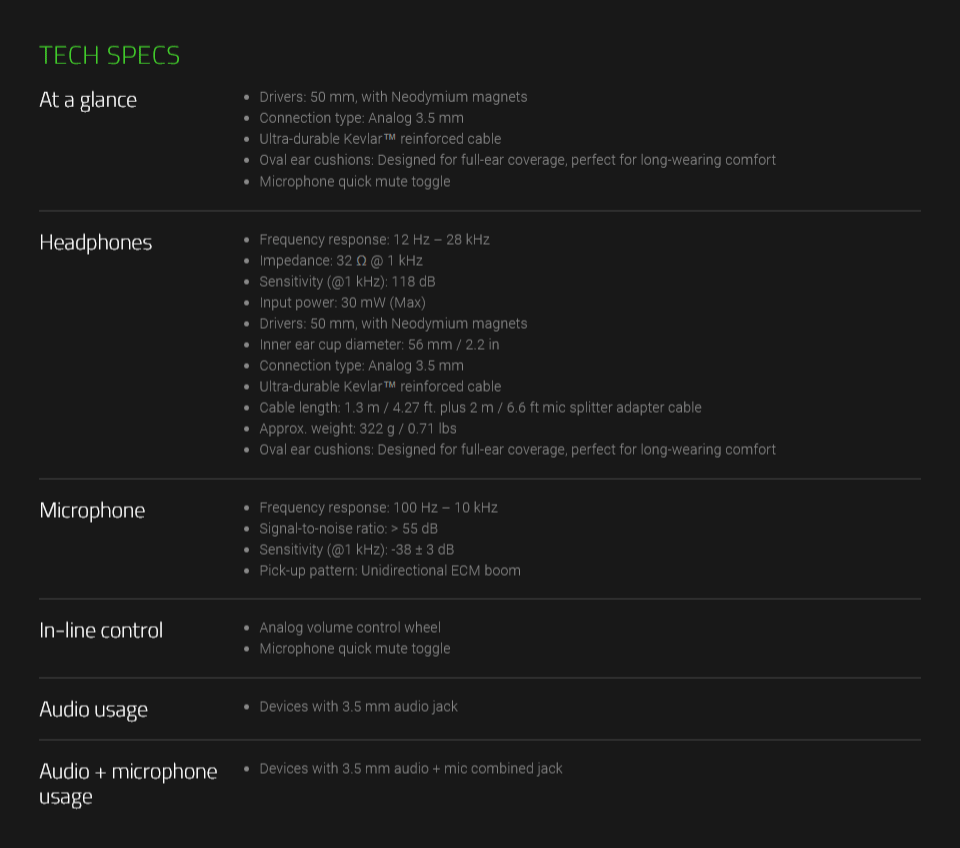Select Devices with 3.5 mm audio jack
Viewport: 960px width, 848px height.
(358, 707)
